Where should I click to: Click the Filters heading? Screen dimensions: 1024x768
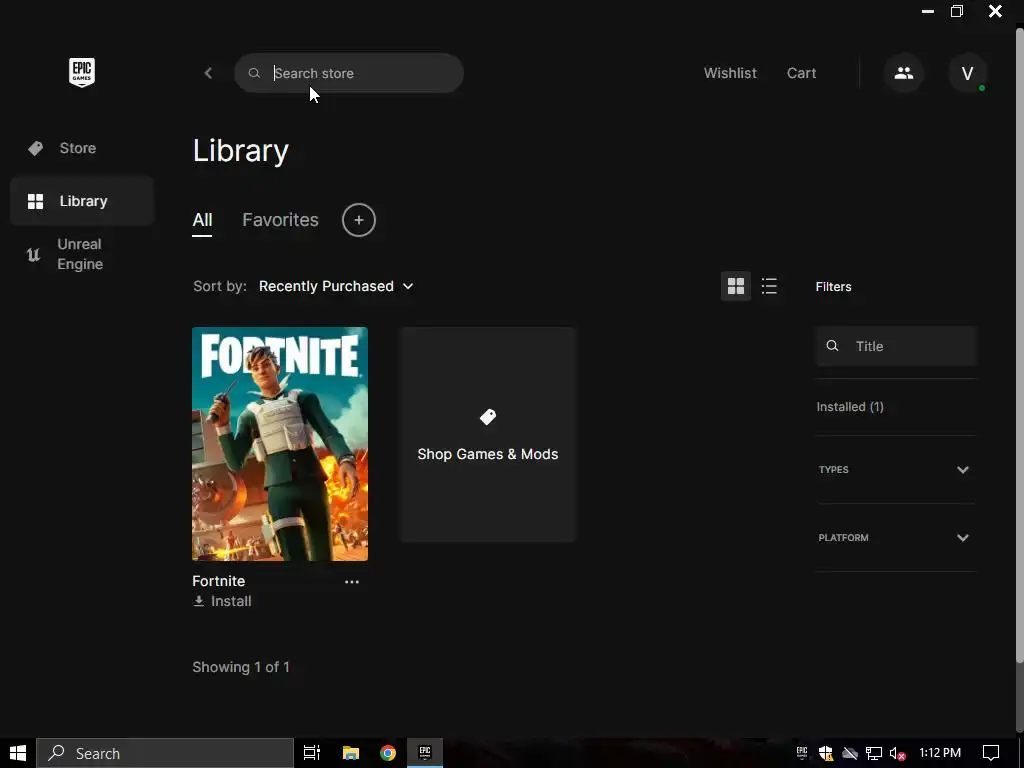tap(833, 287)
